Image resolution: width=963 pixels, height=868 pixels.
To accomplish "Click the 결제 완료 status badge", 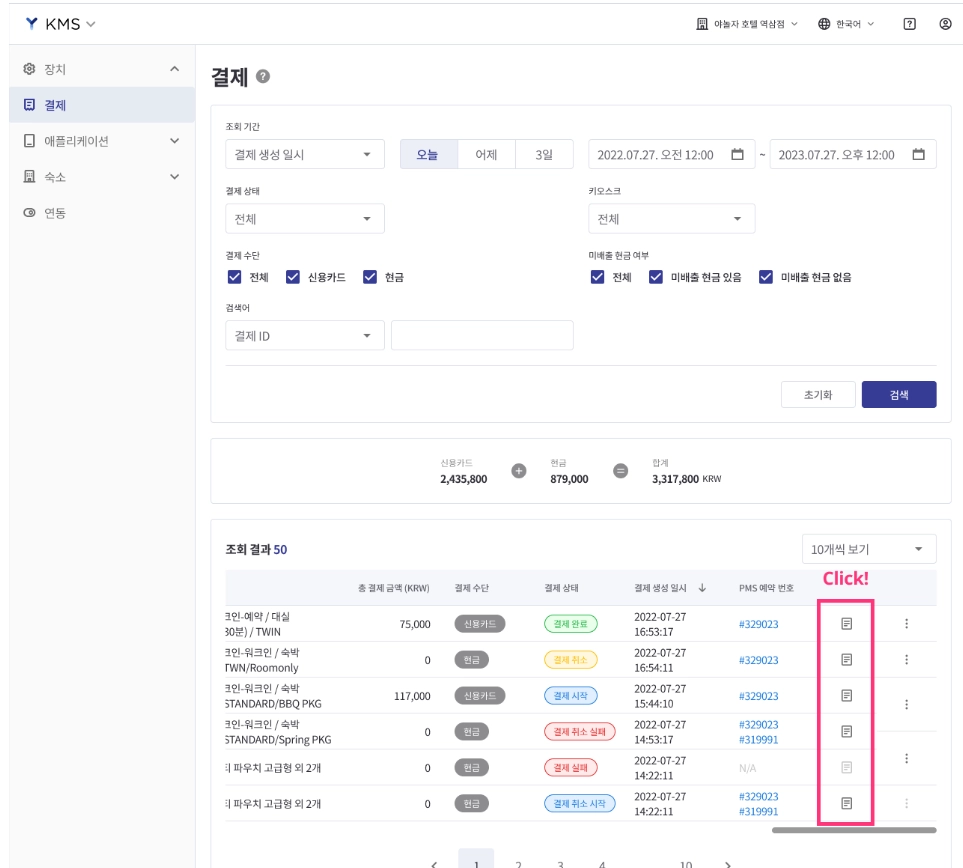I will click(571, 624).
